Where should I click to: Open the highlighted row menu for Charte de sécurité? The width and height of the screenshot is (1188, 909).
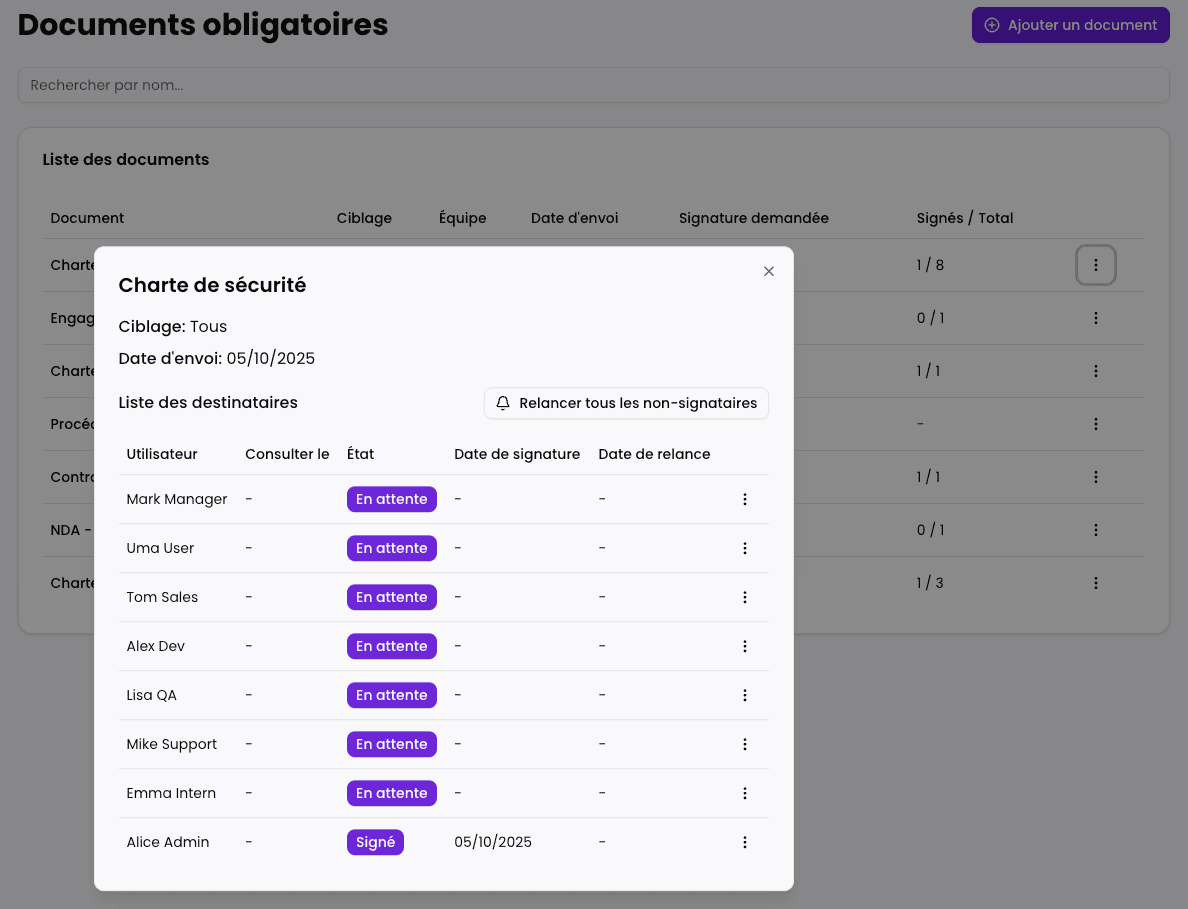pos(1095,265)
